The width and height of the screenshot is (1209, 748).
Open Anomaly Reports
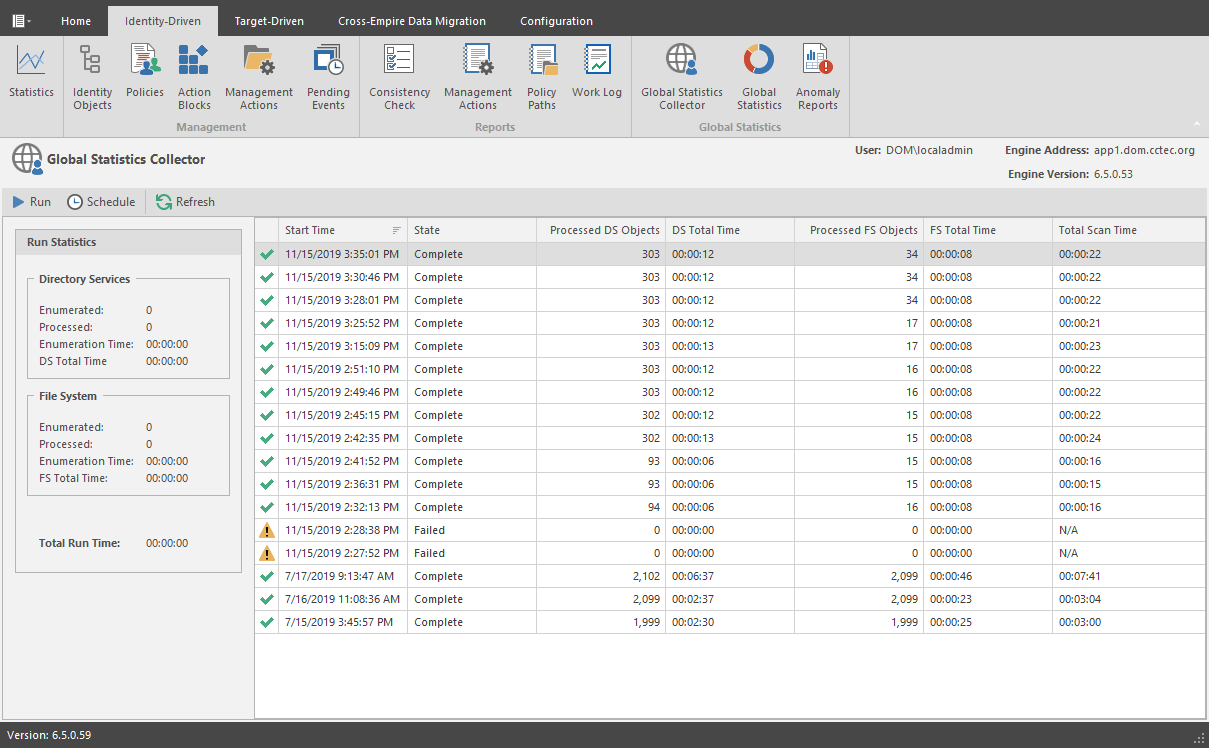[817, 77]
